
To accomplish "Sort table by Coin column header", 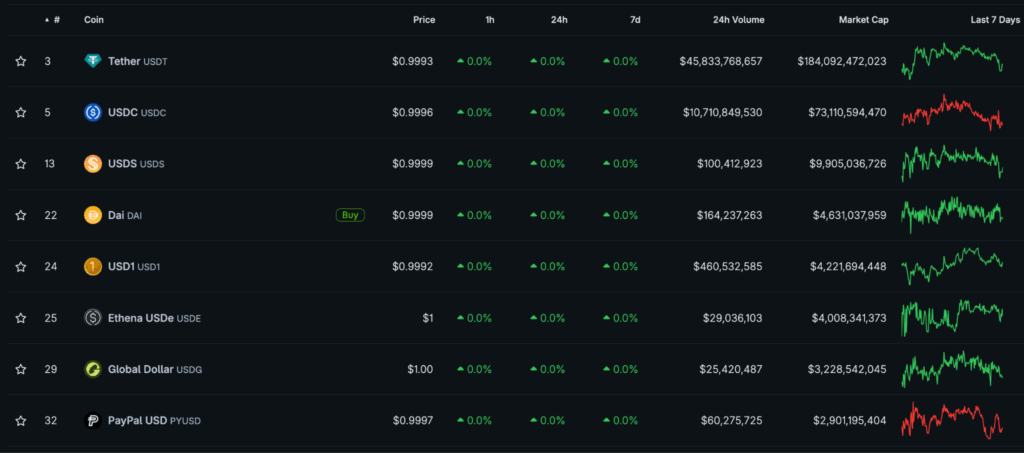I will [x=94, y=20].
